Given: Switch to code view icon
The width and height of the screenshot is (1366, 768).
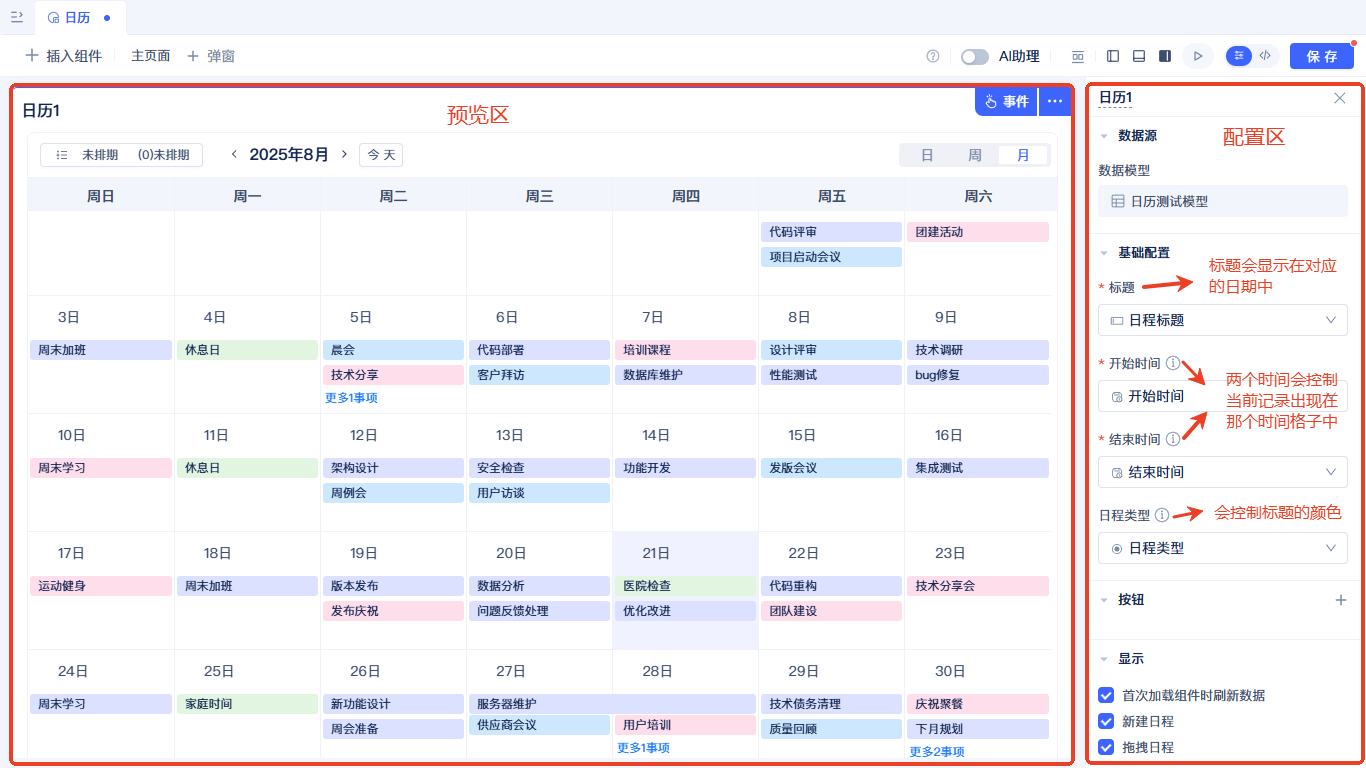Looking at the screenshot, I should tap(1265, 56).
